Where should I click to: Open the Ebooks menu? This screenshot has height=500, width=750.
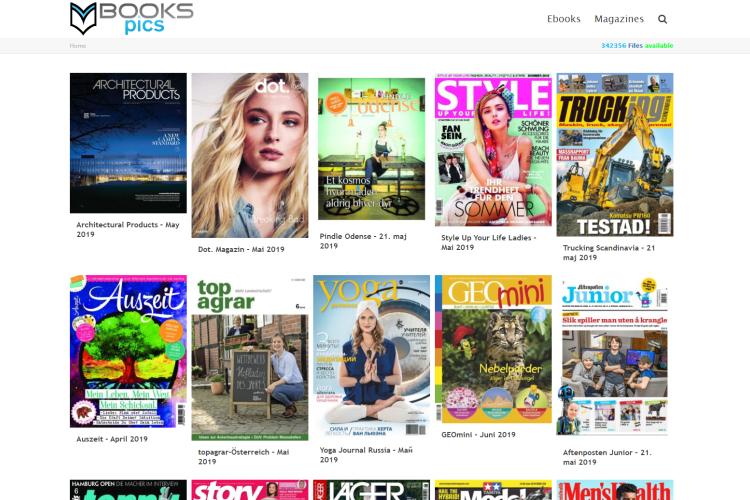click(x=563, y=19)
